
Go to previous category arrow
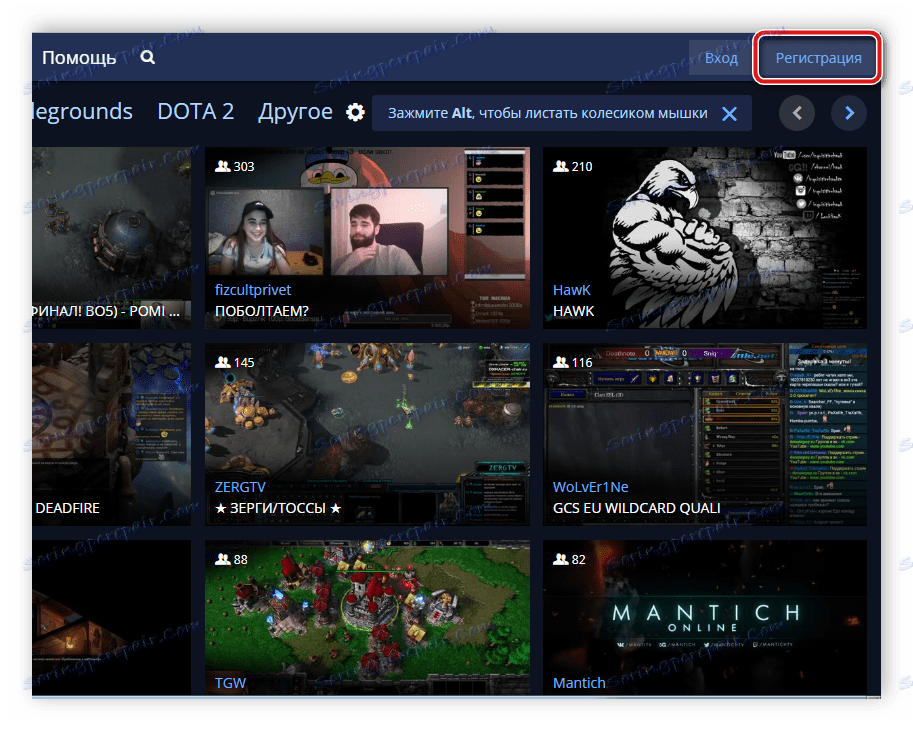(x=797, y=113)
